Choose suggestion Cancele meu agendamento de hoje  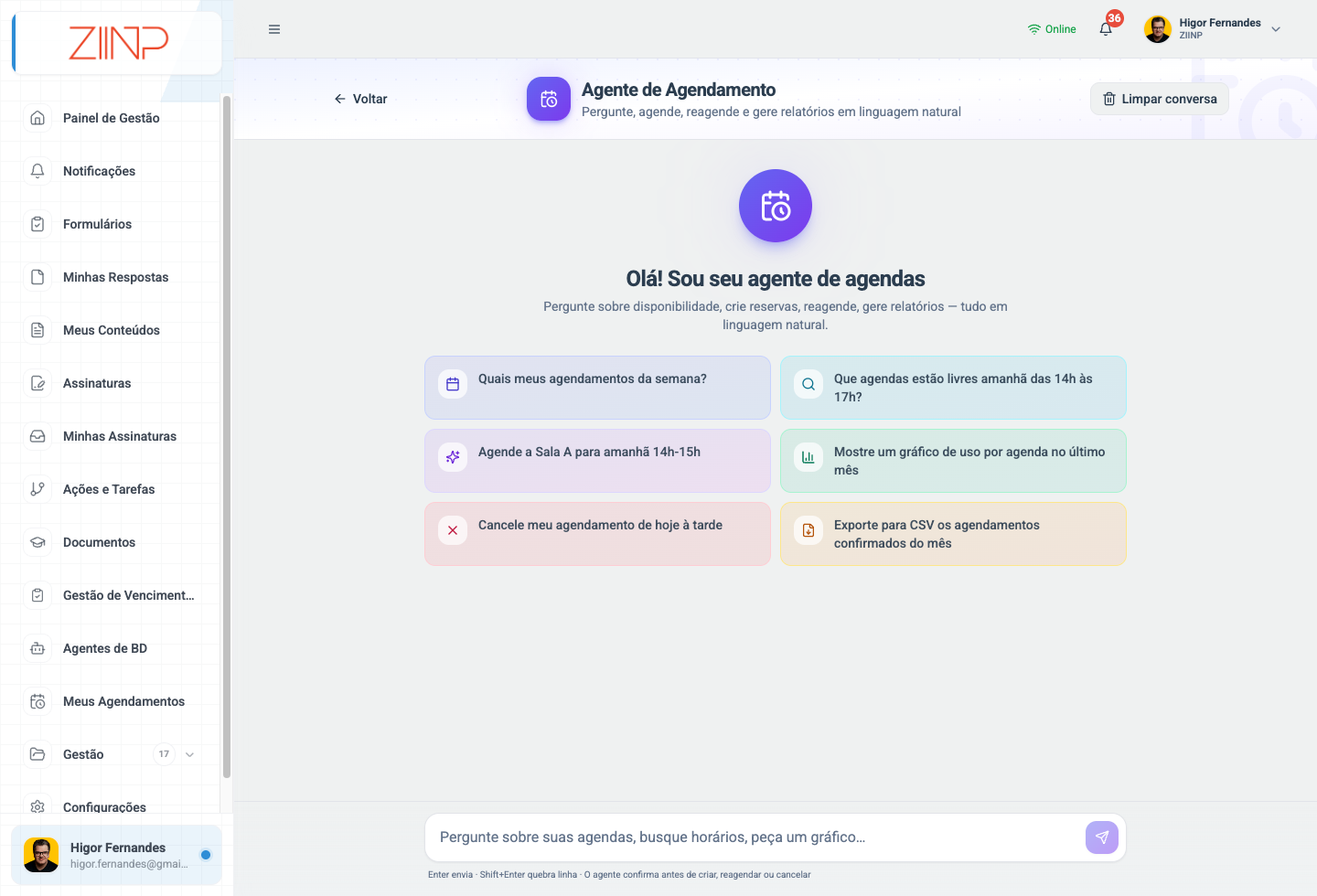pyautogui.click(x=597, y=534)
